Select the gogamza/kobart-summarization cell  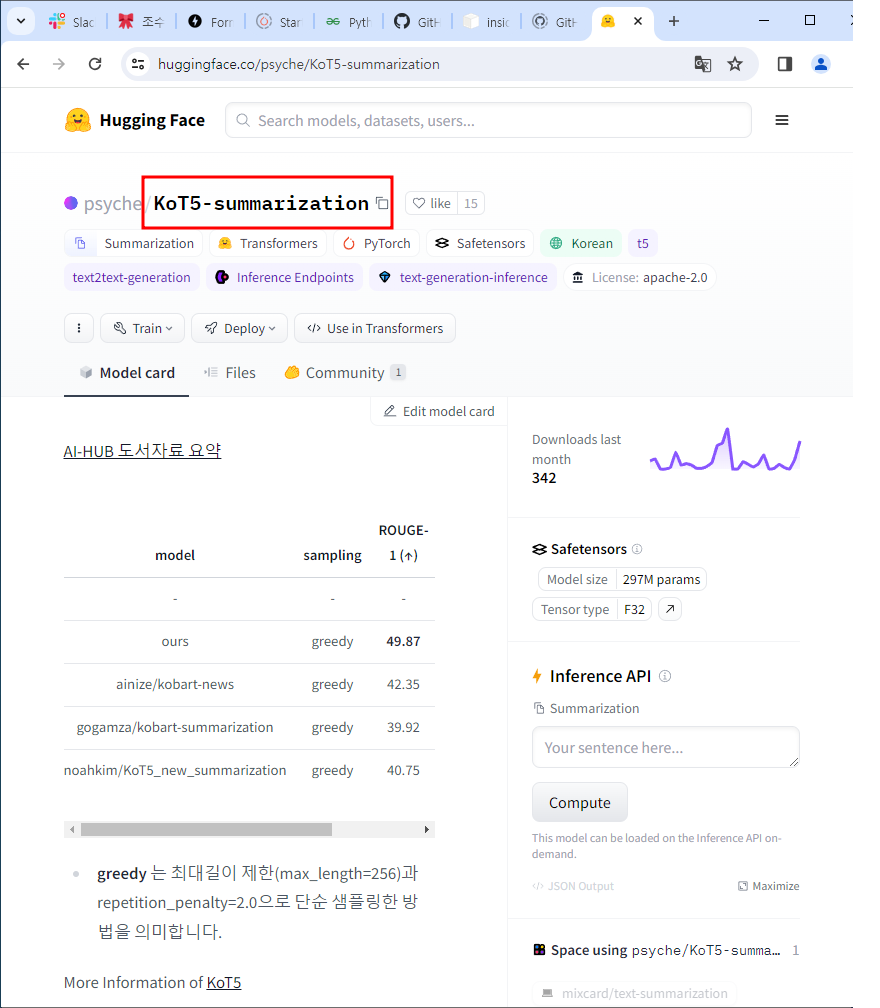[x=175, y=727]
